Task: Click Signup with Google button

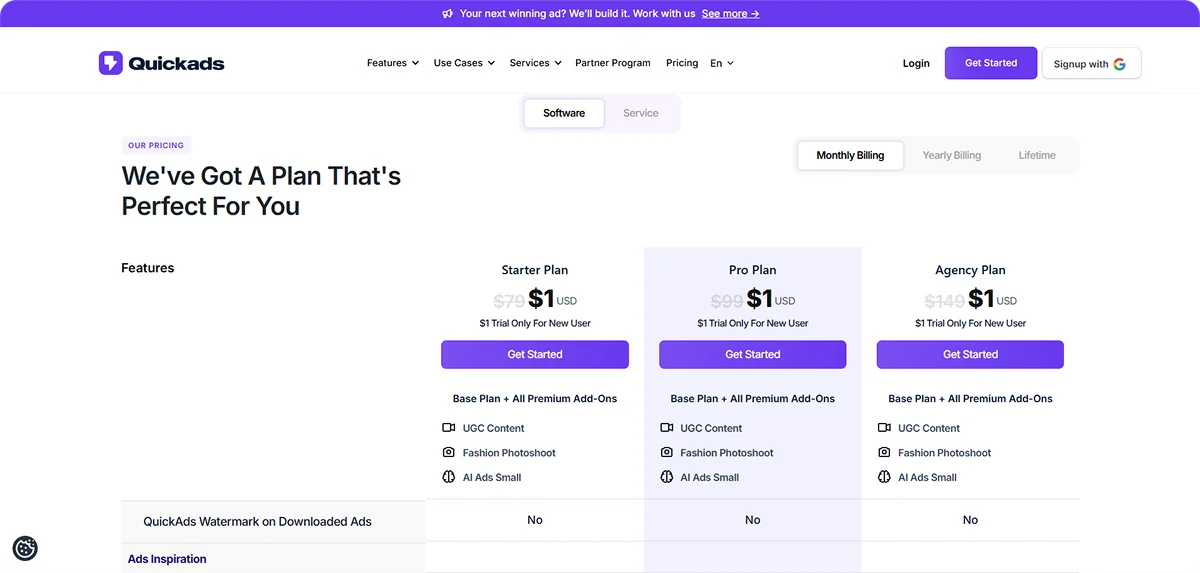Action: 1091,63
